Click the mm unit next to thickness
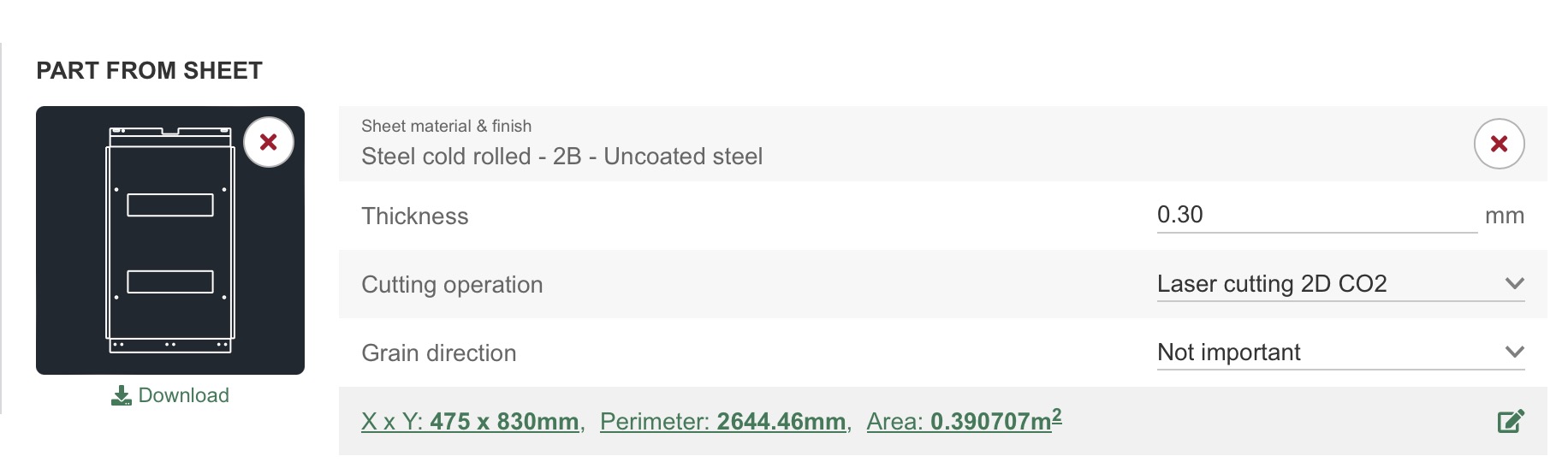Image resolution: width=1568 pixels, height=474 pixels. (x=1504, y=216)
